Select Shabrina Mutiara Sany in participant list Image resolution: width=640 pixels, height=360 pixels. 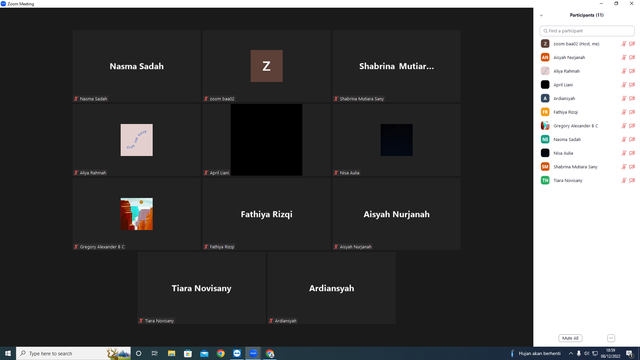575,167
